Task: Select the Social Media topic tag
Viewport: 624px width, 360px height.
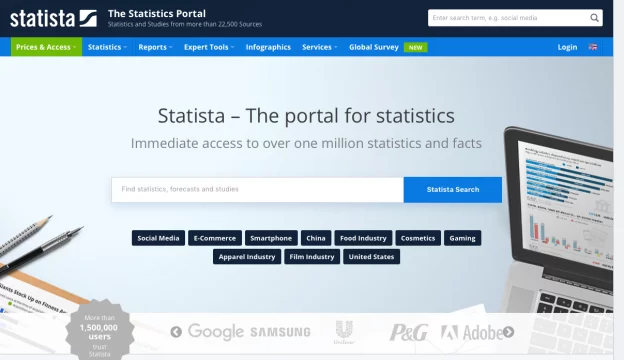Action: [158, 238]
